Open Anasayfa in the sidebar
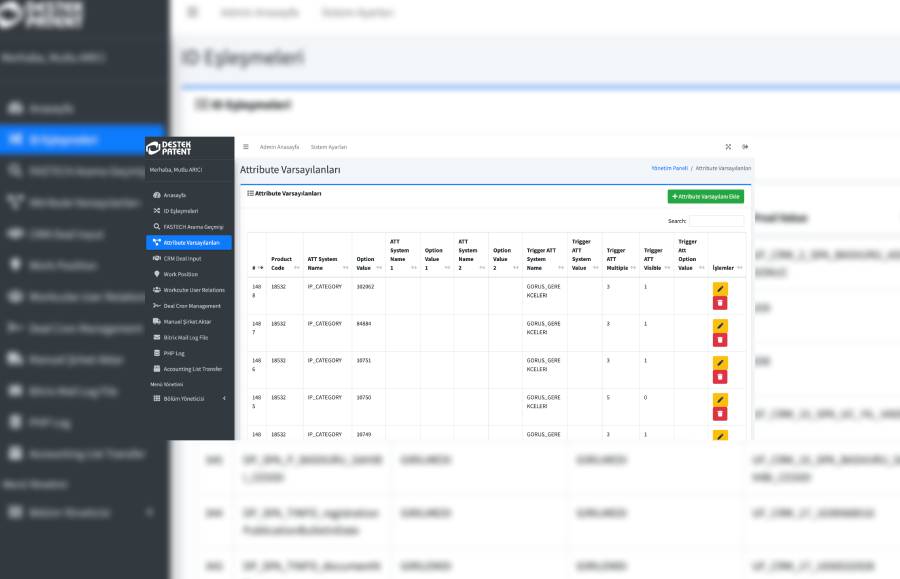Image resolution: width=900 pixels, height=579 pixels. pos(175,195)
